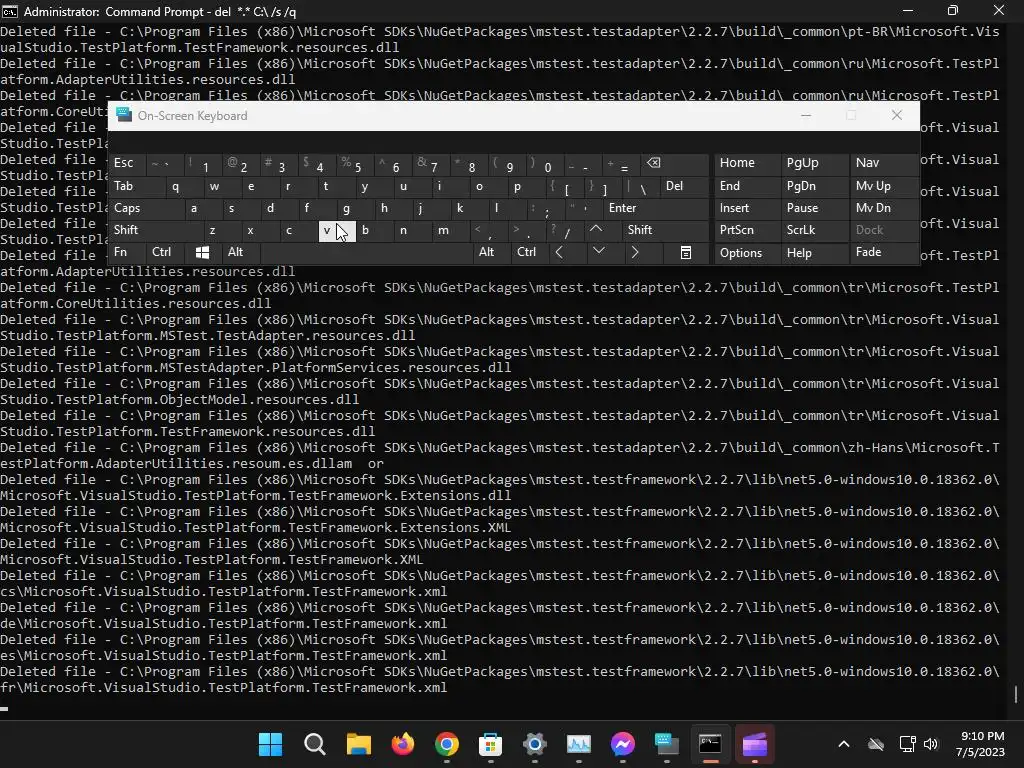The width and height of the screenshot is (1024, 768).
Task: Open Microsoft Store from taskbar
Action: pyautogui.click(x=490, y=744)
